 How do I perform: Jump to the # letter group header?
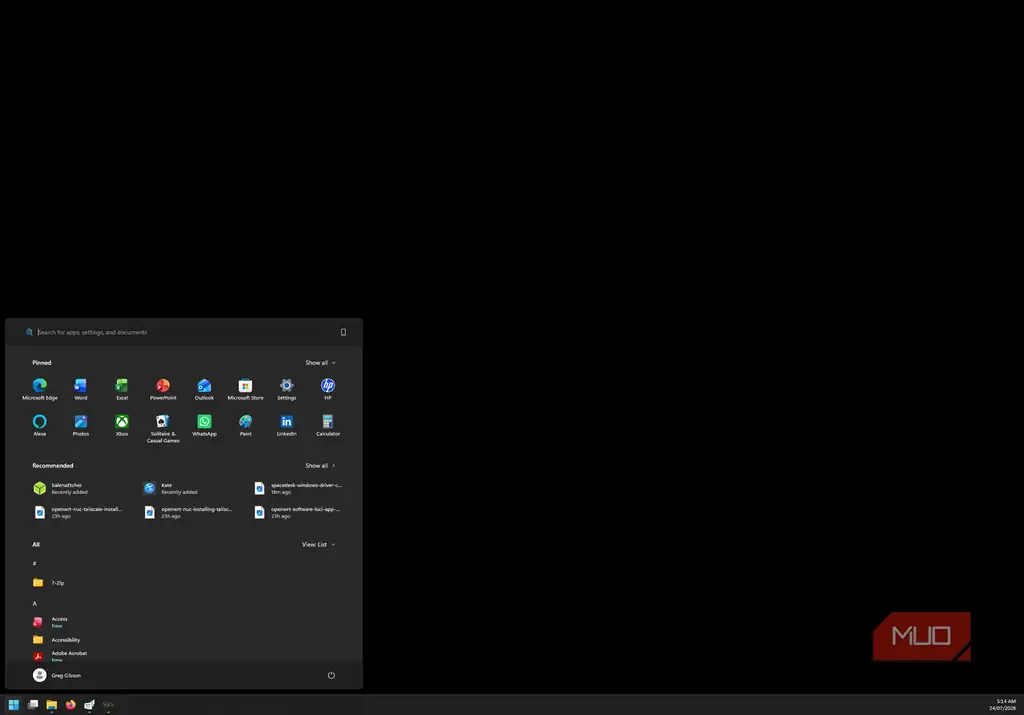click(x=35, y=564)
